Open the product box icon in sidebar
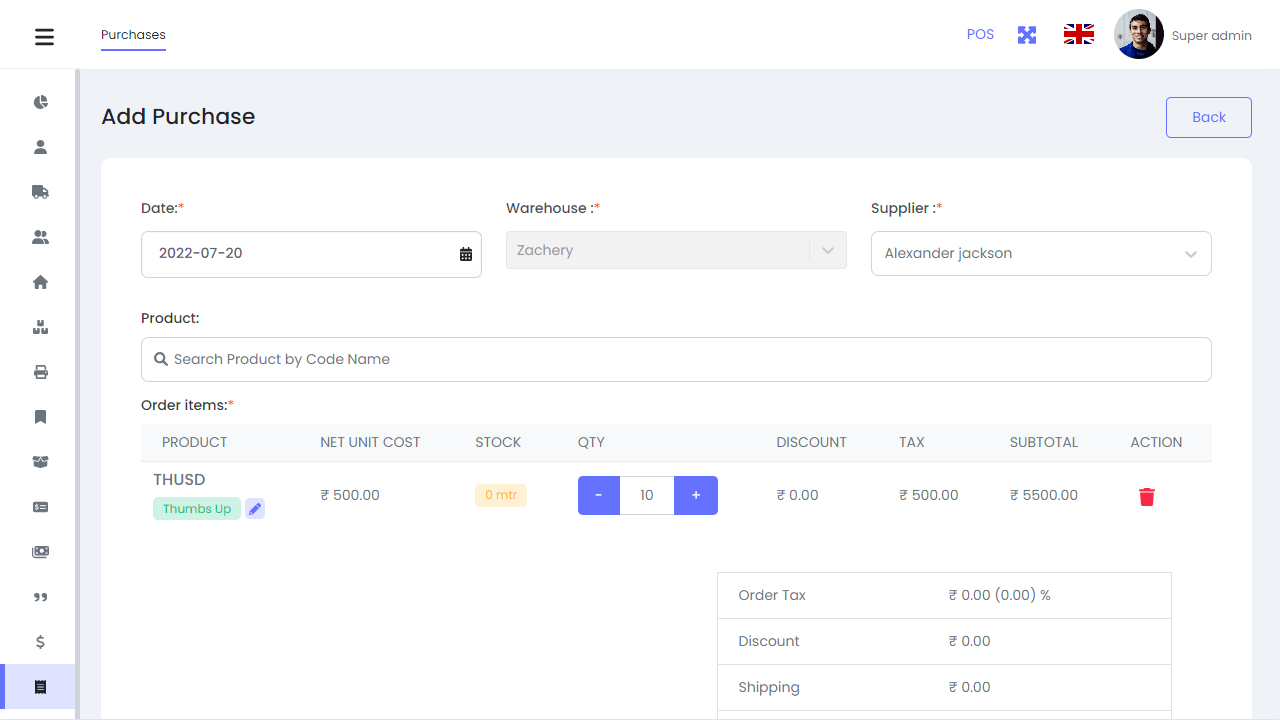The height and width of the screenshot is (720, 1280). (x=40, y=327)
